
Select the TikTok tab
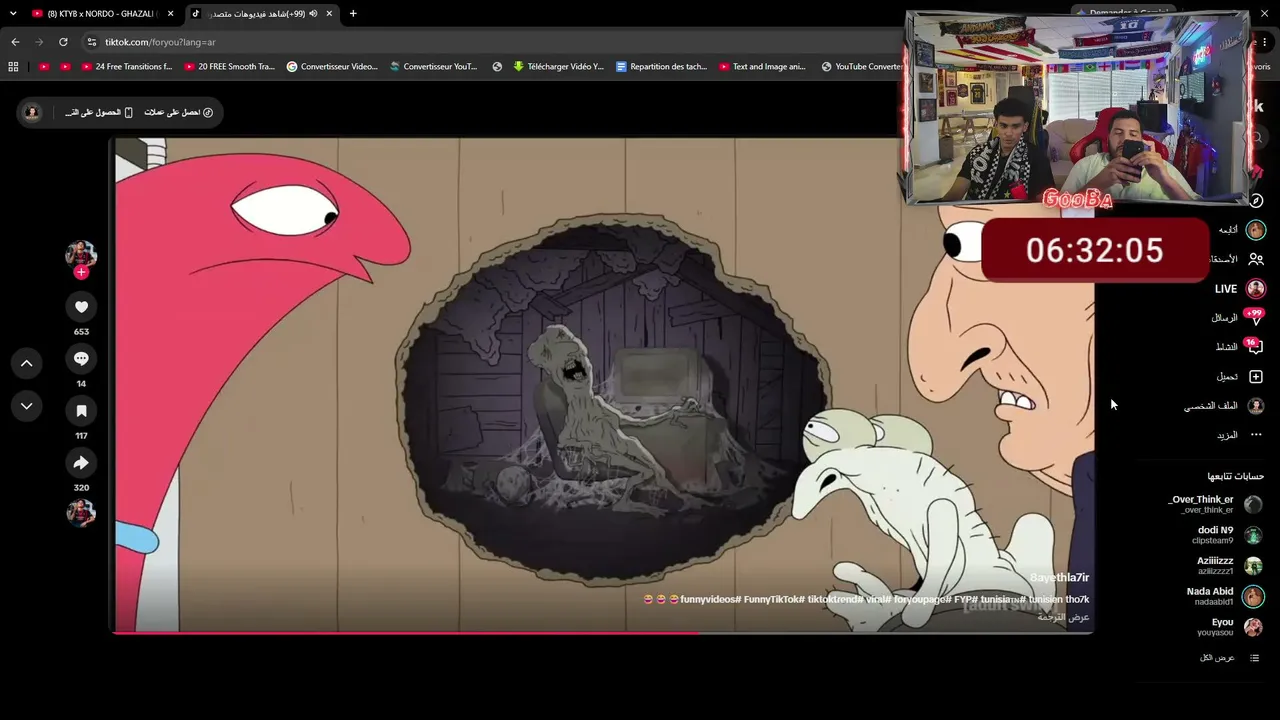261,14
